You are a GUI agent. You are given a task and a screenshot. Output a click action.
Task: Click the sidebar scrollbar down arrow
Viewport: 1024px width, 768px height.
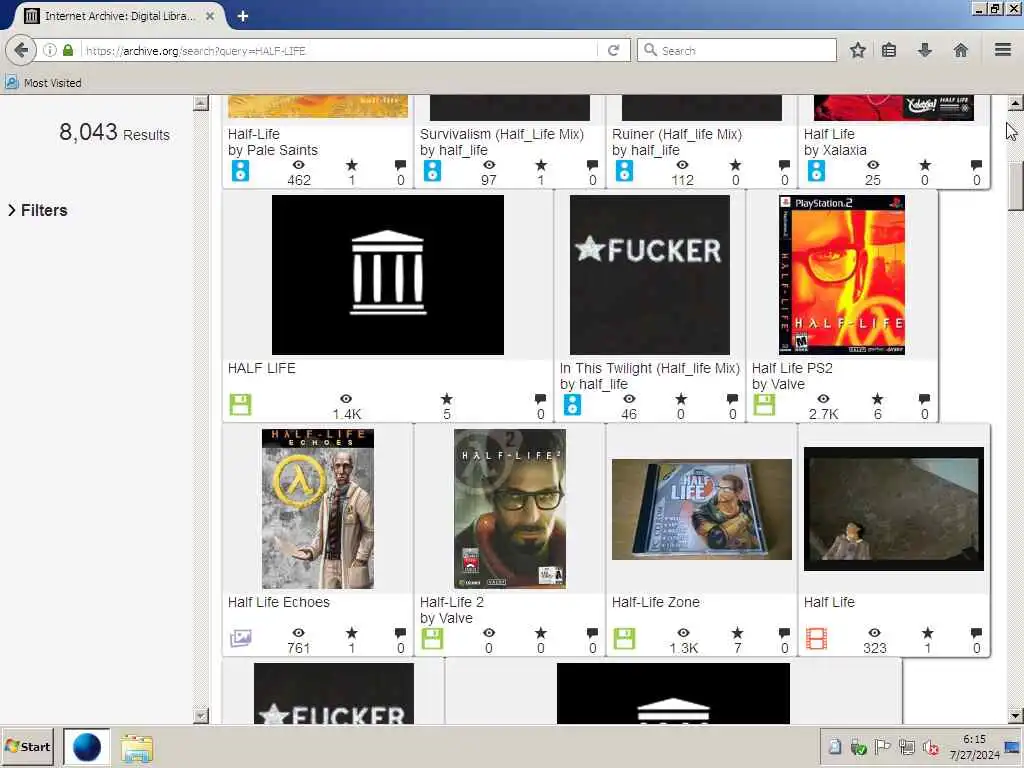coord(201,716)
